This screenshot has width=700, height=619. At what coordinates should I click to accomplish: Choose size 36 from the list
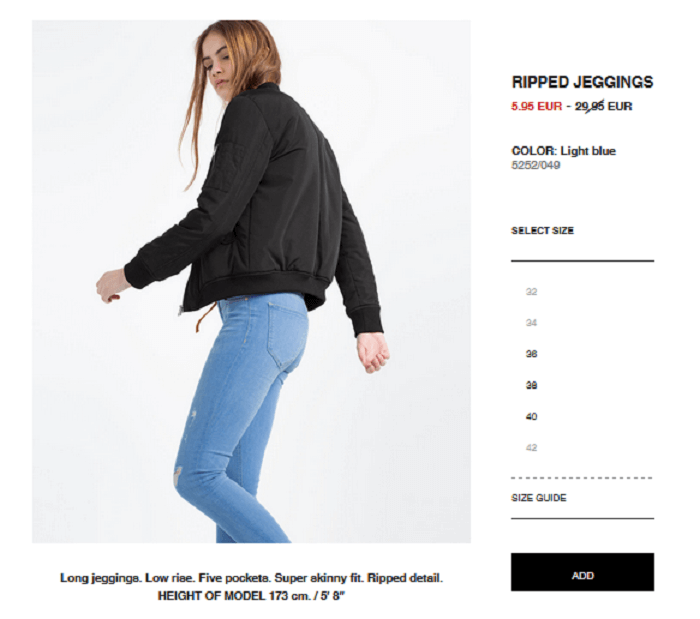pos(531,354)
